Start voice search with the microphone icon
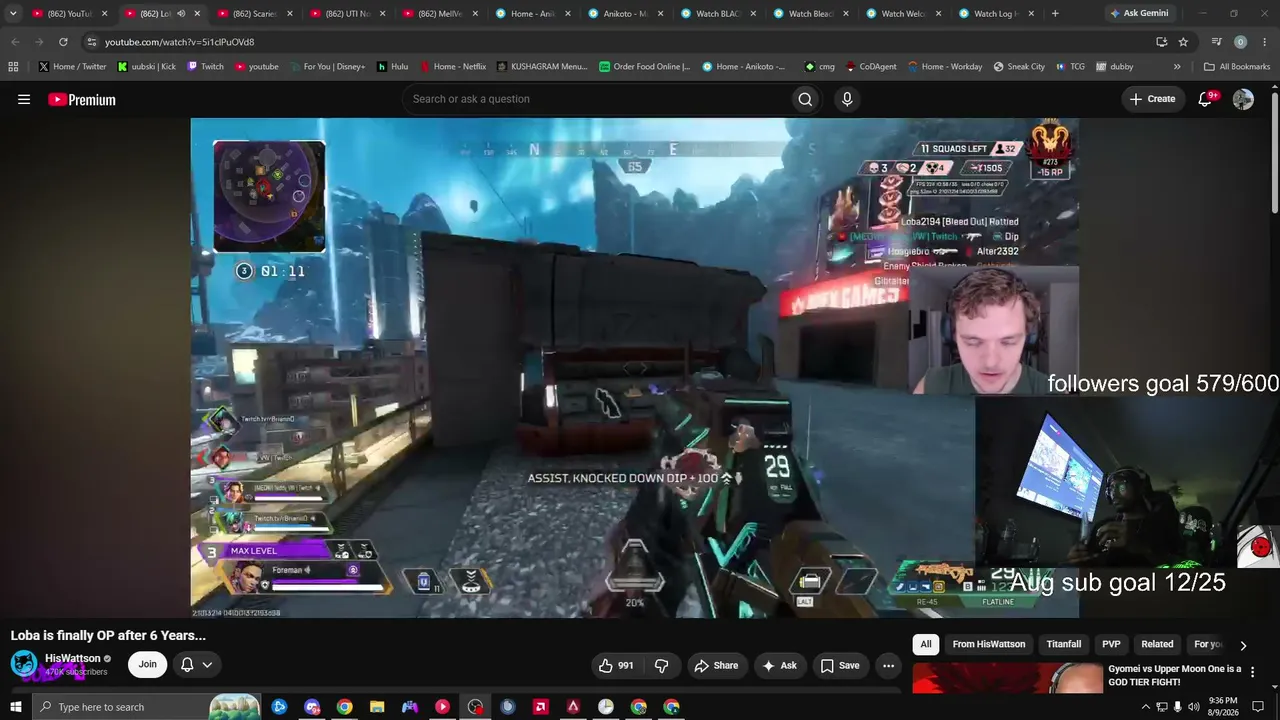 pyautogui.click(x=847, y=99)
